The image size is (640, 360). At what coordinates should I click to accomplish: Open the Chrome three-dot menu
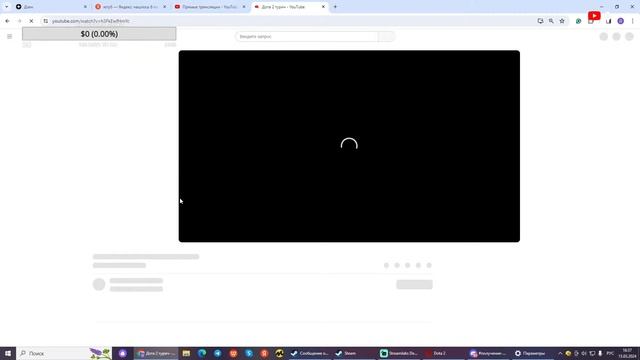pos(632,21)
